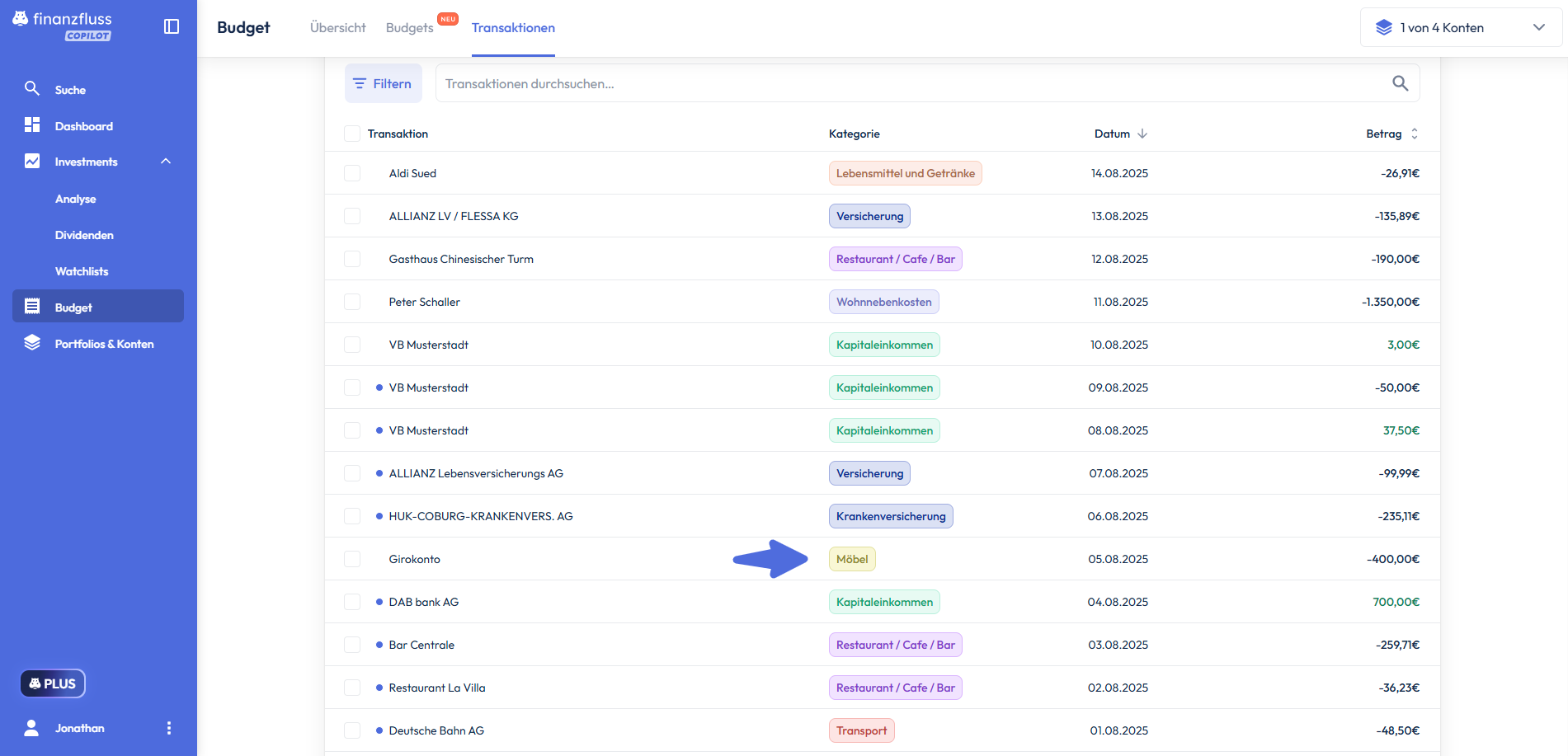The height and width of the screenshot is (756, 1568).
Task: Click the PLUS upgrade button
Action: pyautogui.click(x=53, y=683)
